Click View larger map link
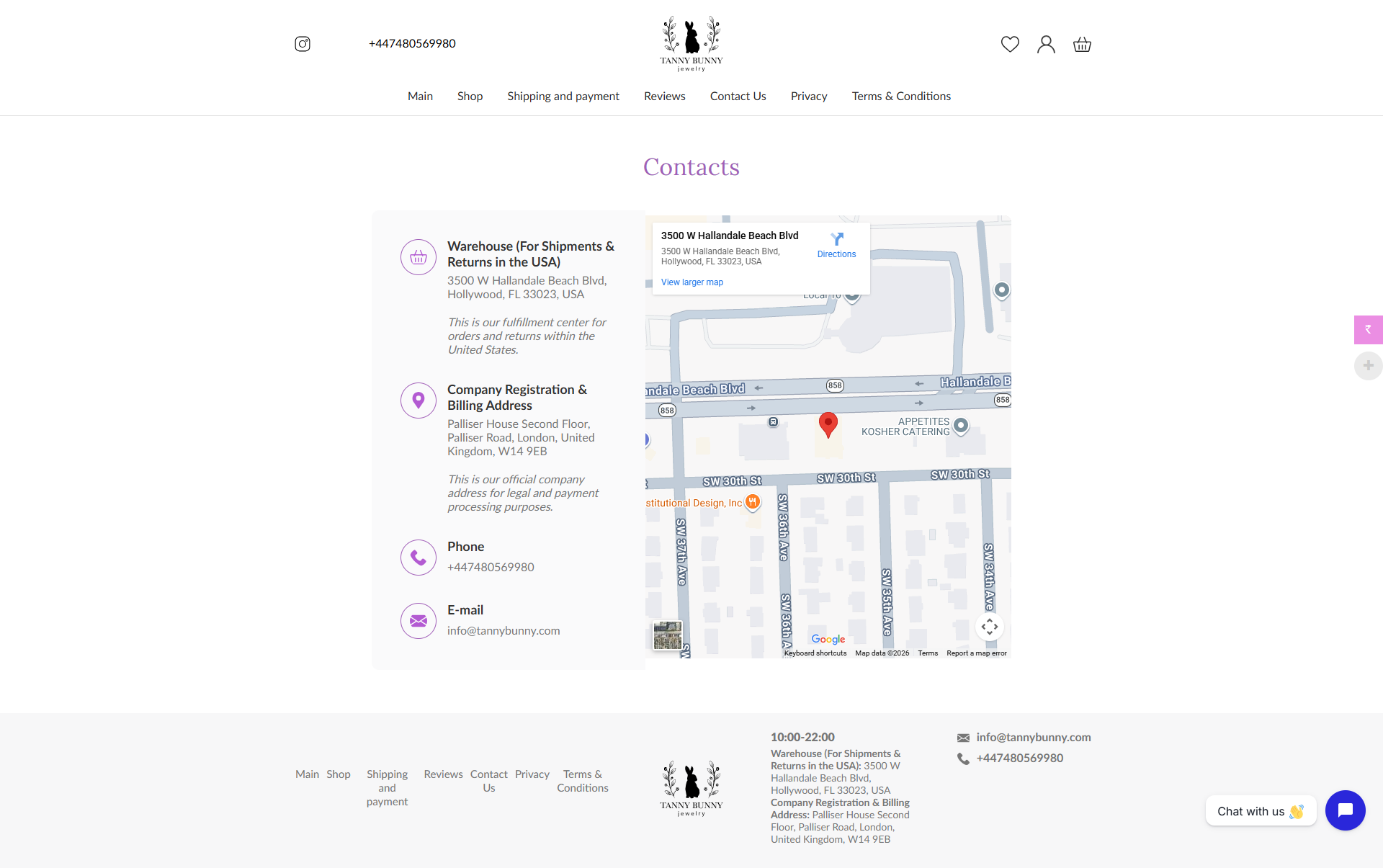Image resolution: width=1383 pixels, height=868 pixels. click(x=691, y=282)
